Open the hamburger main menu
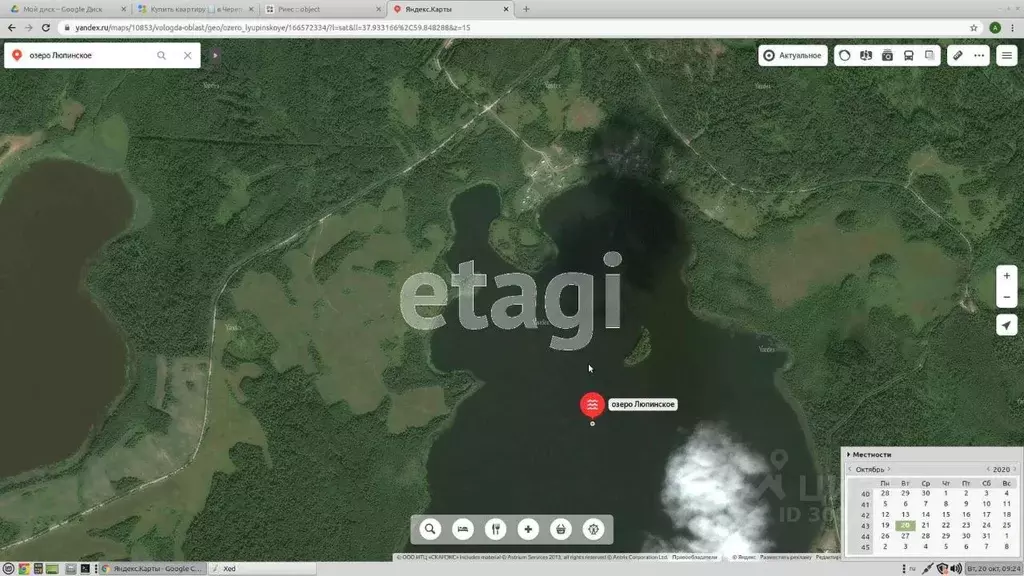Viewport: 1024px width, 576px height. 1006,56
